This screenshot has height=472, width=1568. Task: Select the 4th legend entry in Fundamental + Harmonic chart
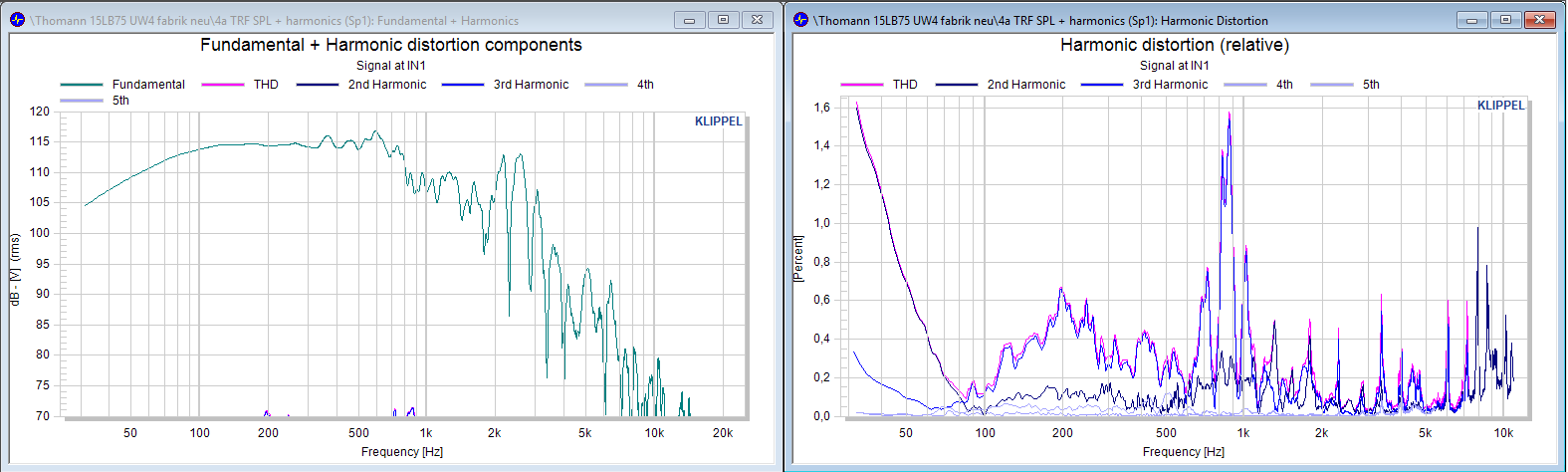click(645, 85)
